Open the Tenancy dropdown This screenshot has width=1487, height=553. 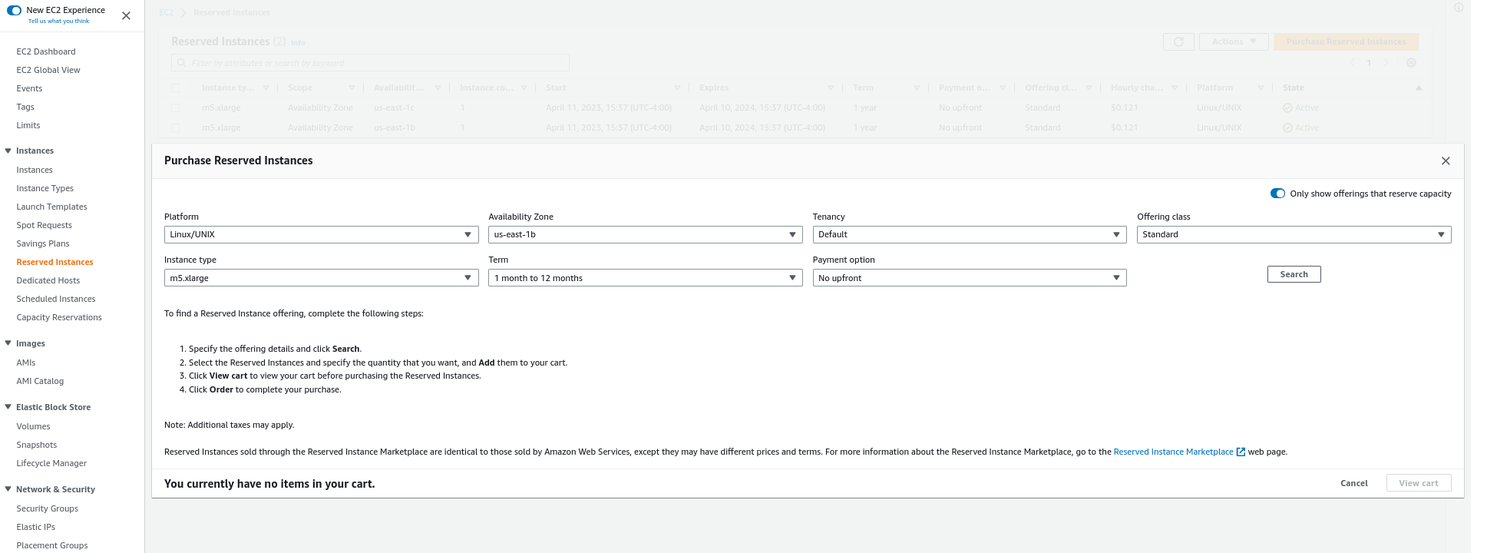point(970,235)
